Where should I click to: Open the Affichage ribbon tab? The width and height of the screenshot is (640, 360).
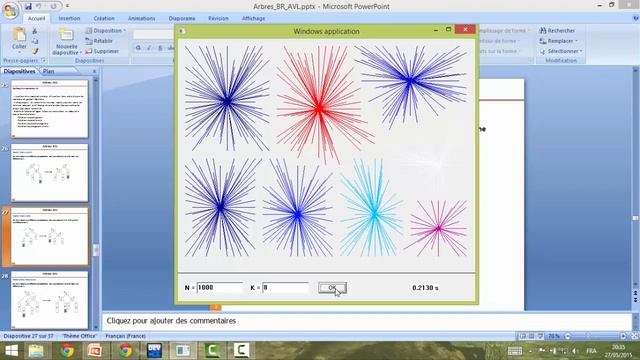click(x=253, y=18)
